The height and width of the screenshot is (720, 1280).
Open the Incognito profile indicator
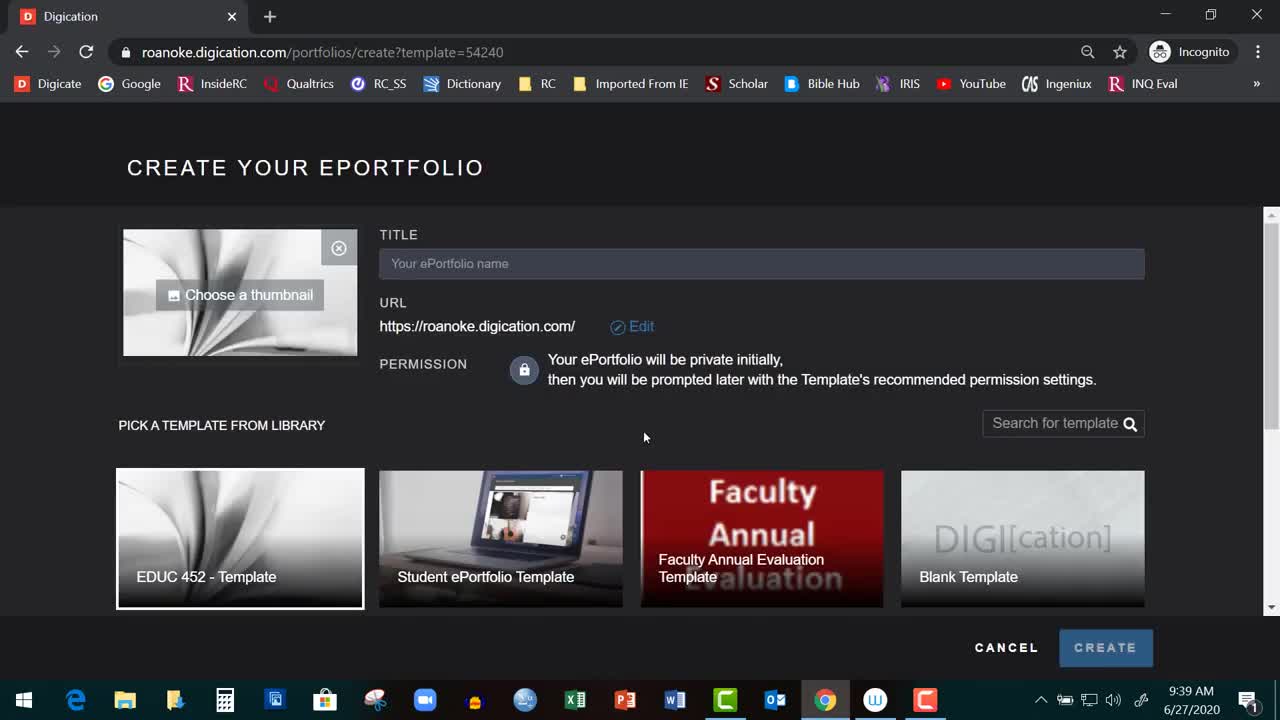point(1190,52)
